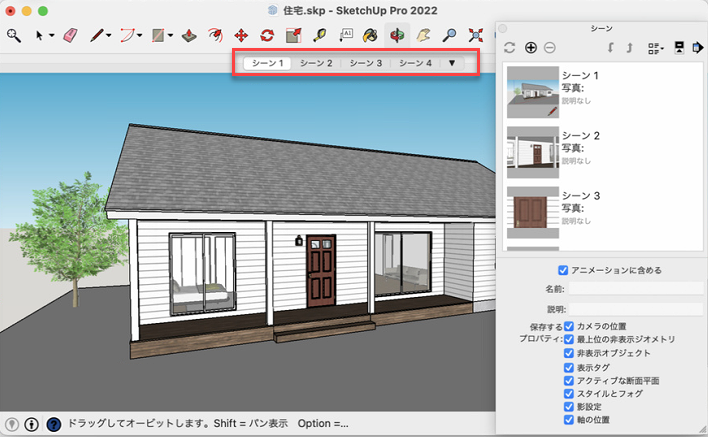Click the Add Scene plus icon
708x437 pixels.
(x=530, y=47)
